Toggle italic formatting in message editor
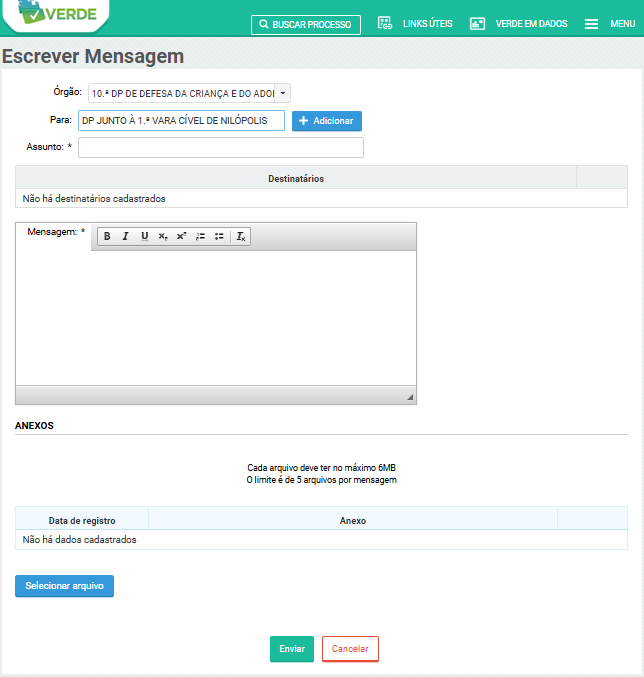This screenshot has height=677, width=644. click(x=125, y=236)
